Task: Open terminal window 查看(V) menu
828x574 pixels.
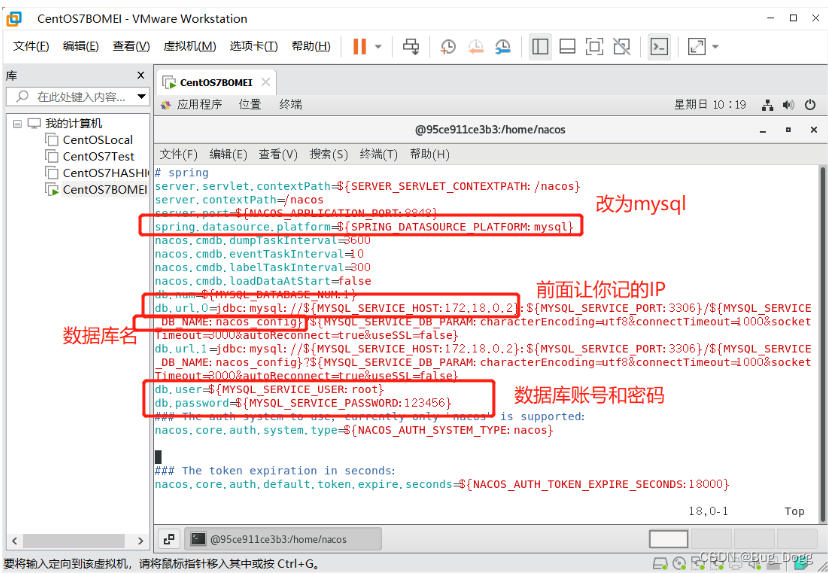Action: click(x=278, y=154)
